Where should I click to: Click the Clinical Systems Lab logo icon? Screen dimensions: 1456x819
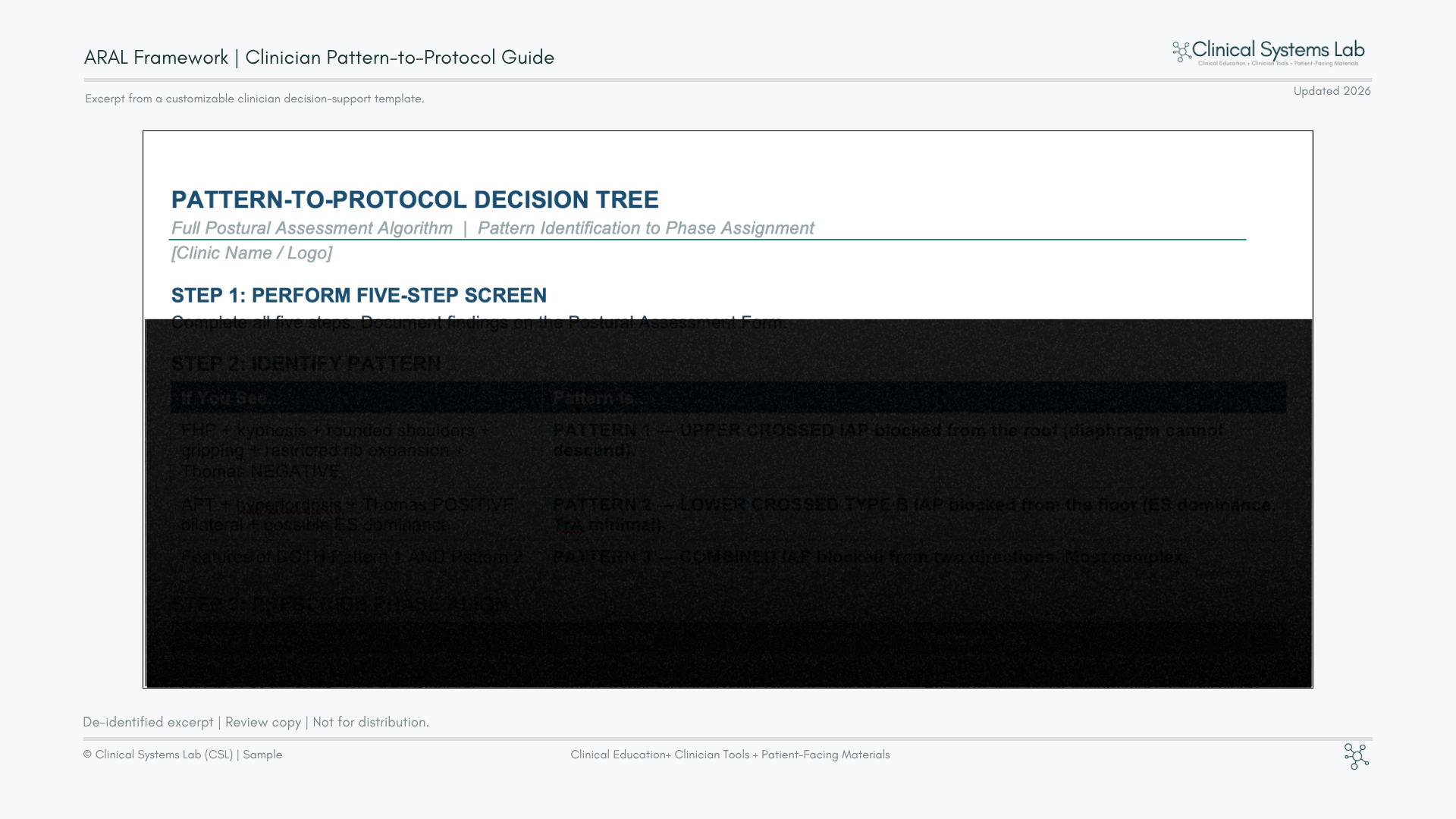click(1181, 52)
